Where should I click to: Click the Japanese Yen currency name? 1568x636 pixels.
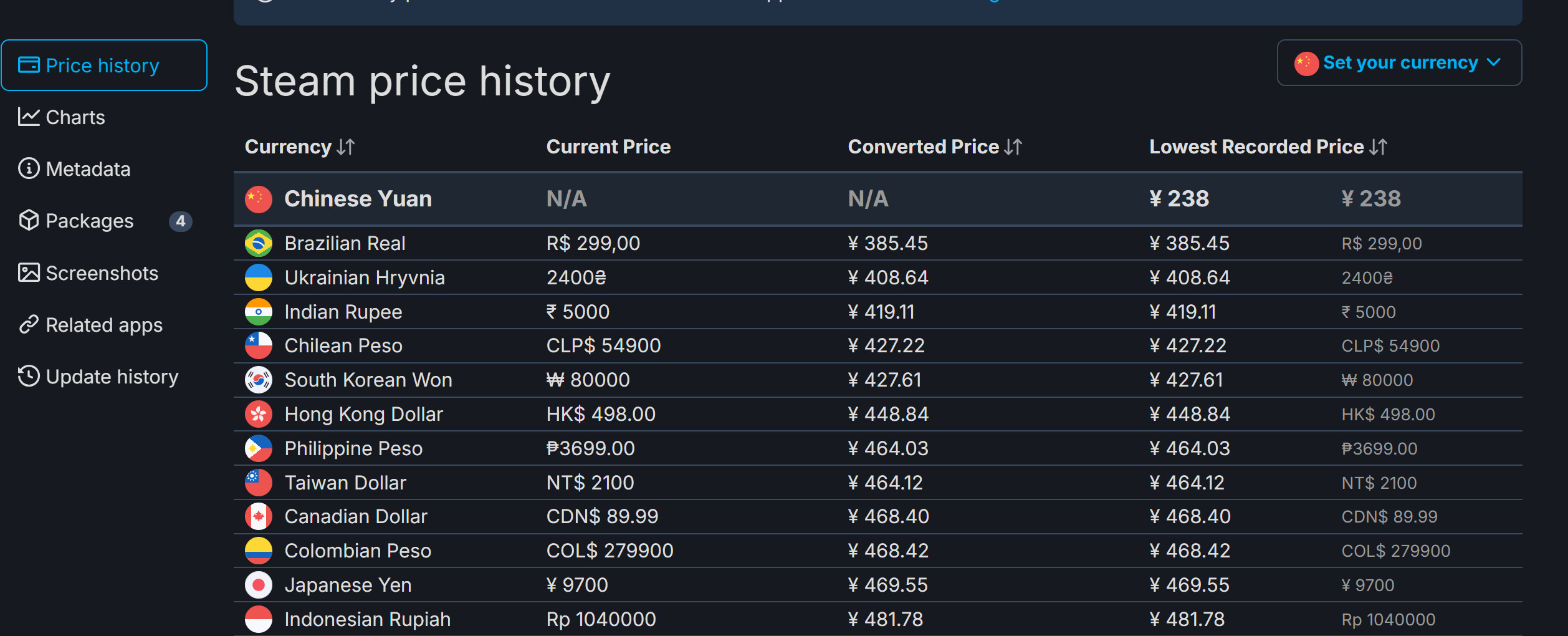pyautogui.click(x=348, y=585)
